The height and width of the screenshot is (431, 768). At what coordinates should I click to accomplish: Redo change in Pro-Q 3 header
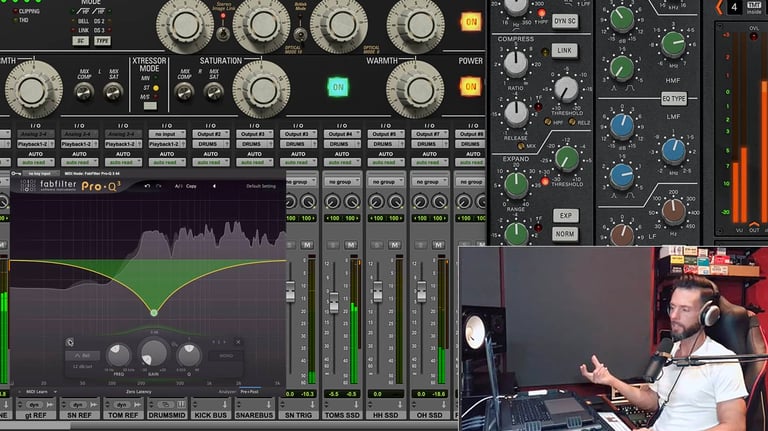click(x=159, y=186)
